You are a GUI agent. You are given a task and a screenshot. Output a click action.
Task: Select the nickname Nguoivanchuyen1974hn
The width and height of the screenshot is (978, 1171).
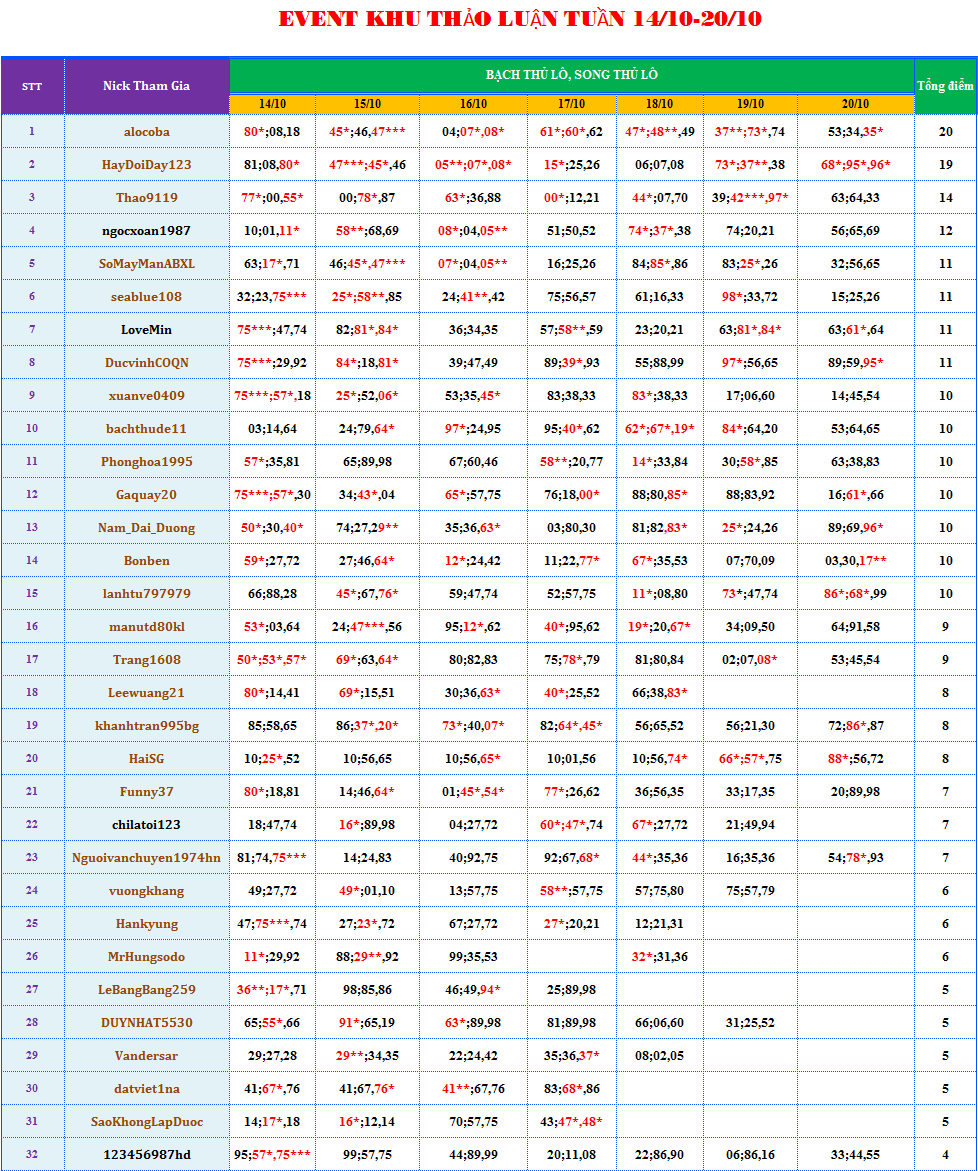(x=146, y=857)
